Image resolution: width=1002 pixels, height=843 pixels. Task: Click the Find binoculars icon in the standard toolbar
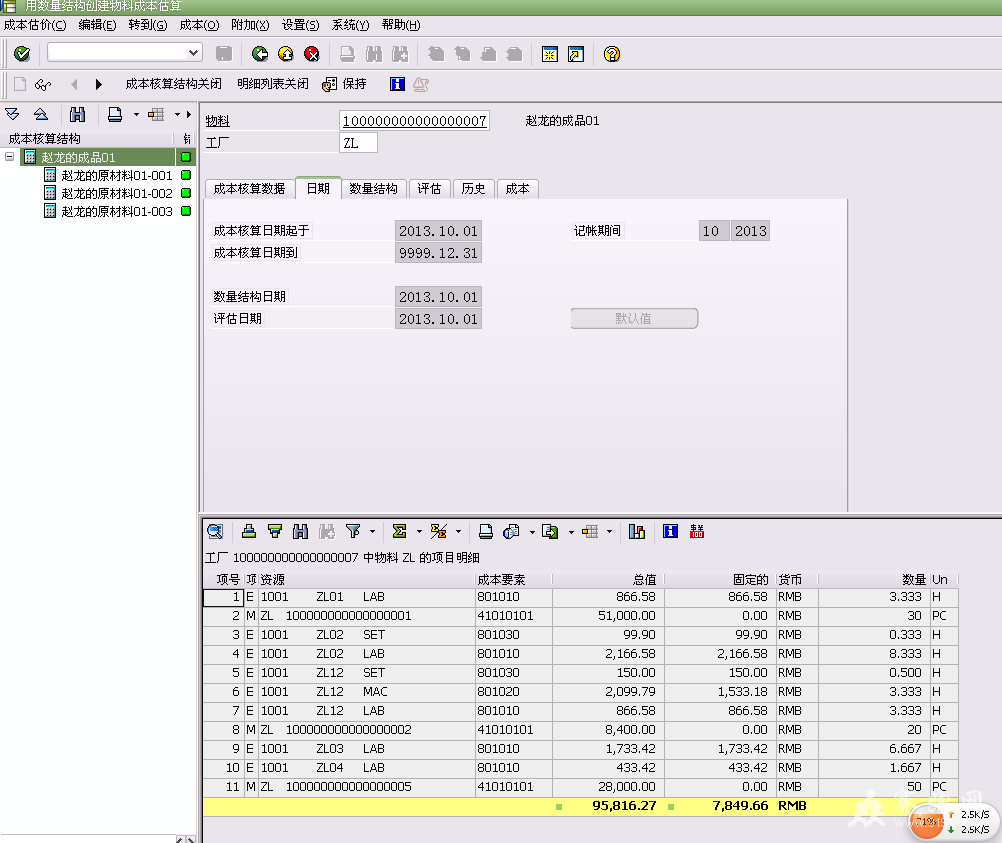374,54
